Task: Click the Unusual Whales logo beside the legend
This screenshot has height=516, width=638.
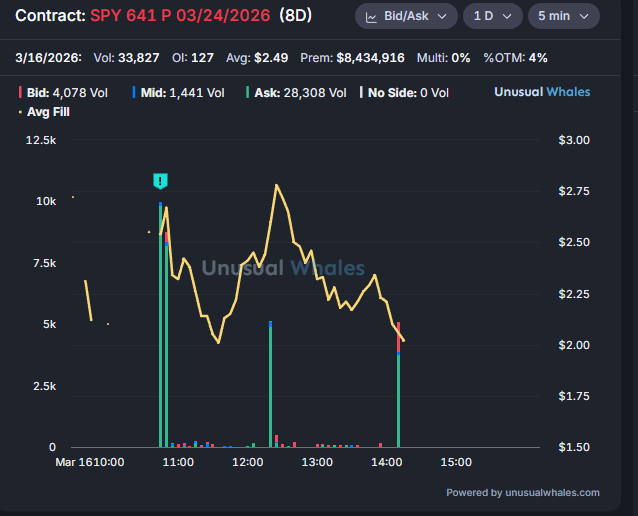Action: click(542, 92)
